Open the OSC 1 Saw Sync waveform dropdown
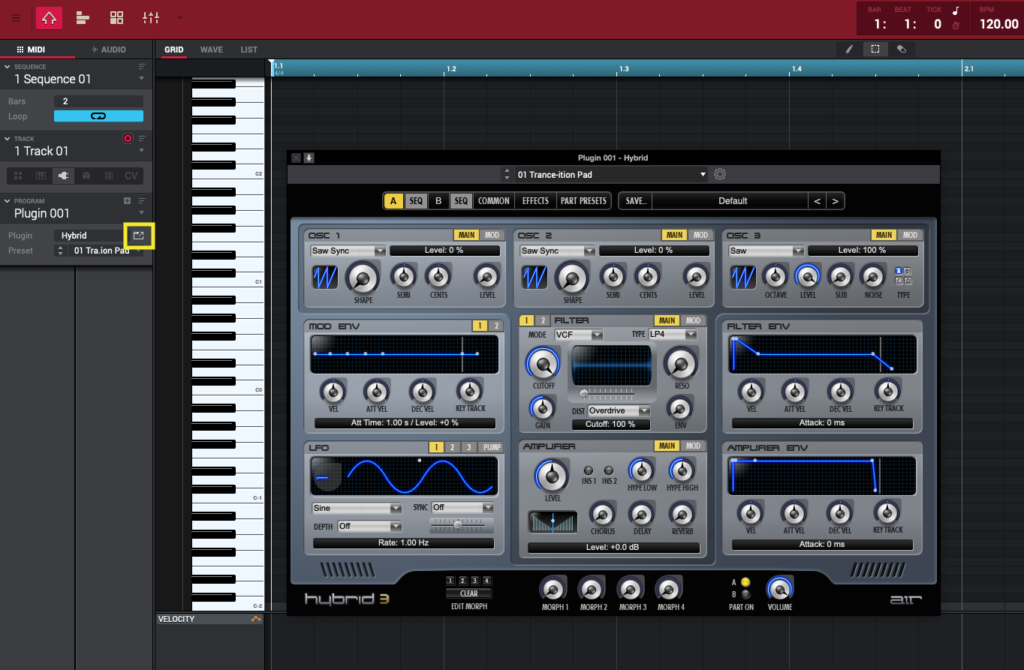The height and width of the screenshot is (670, 1024). 348,251
